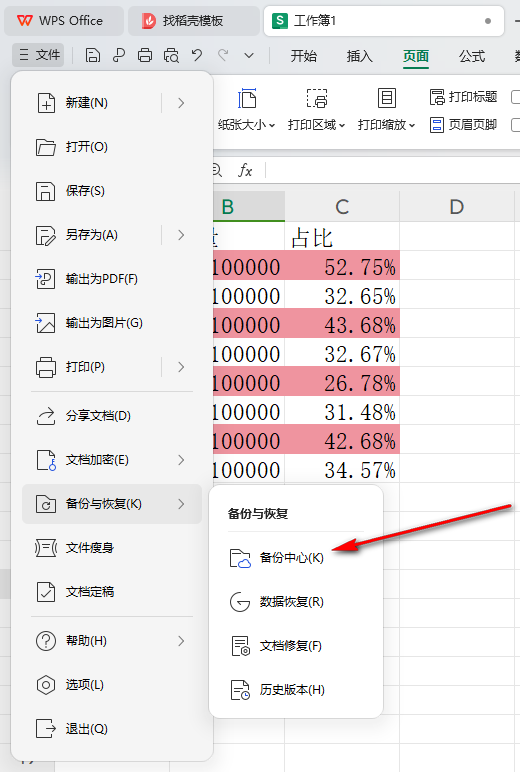The width and height of the screenshot is (520, 772).
Task: Switch to the 插入 ribbon tab
Action: pos(359,56)
